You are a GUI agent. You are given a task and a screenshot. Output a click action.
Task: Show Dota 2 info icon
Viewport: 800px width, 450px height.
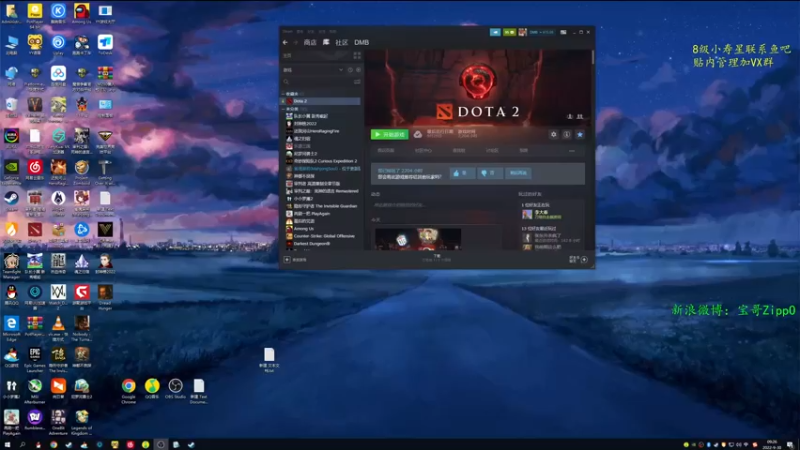tap(567, 135)
